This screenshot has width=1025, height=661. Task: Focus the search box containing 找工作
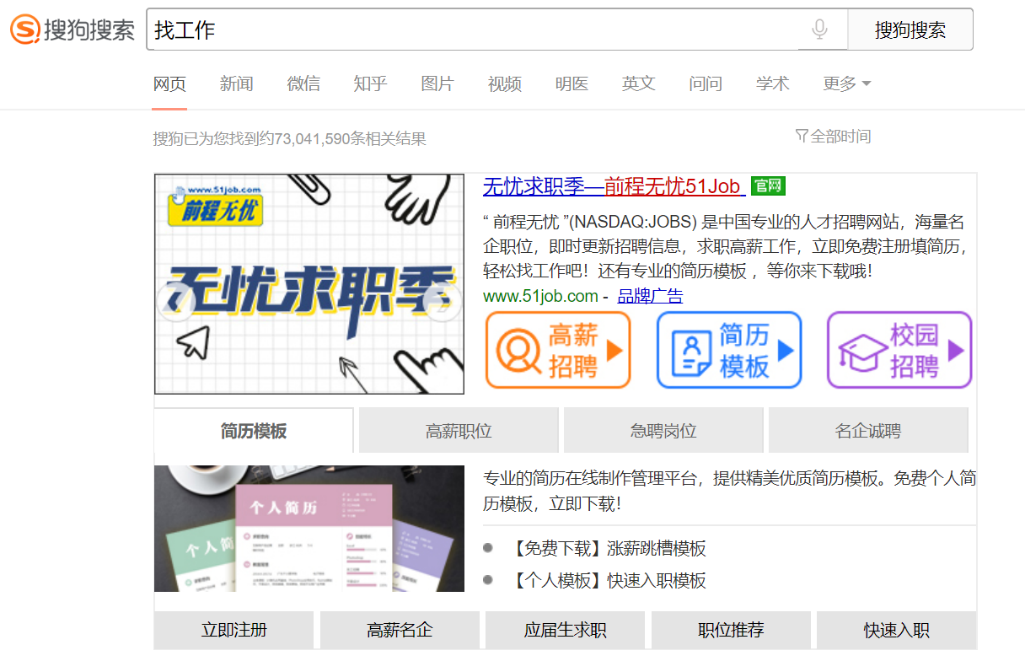(497, 29)
